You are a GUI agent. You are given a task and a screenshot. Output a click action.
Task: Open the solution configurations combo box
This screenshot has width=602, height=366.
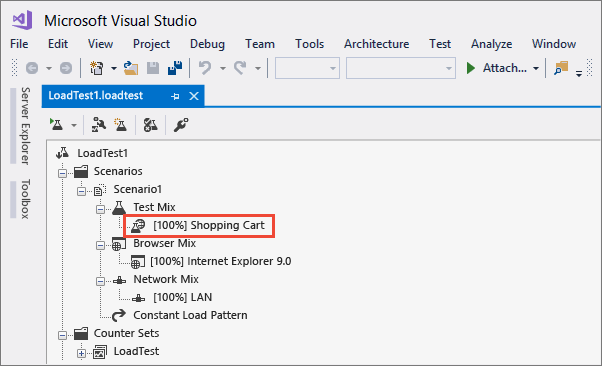(x=307, y=68)
